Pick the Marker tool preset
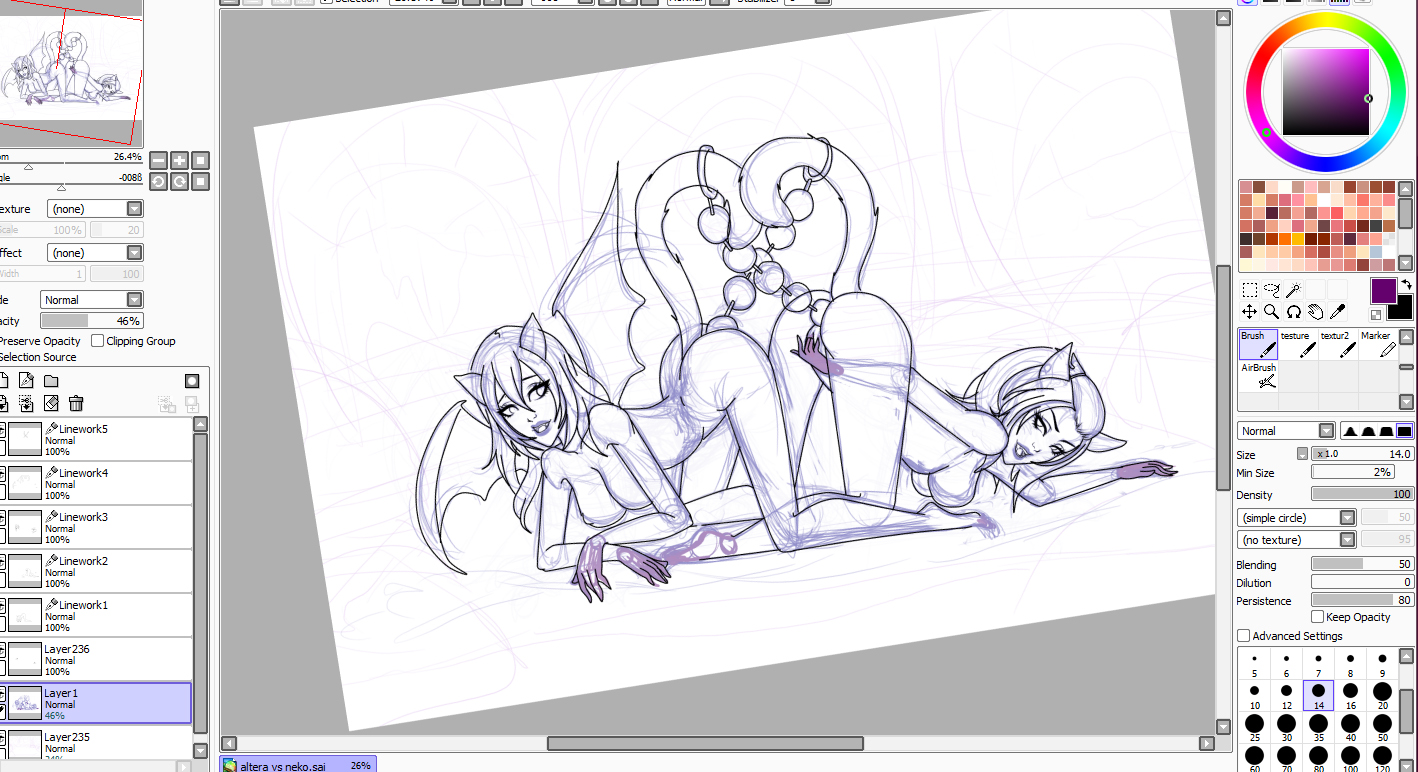The height and width of the screenshot is (772, 1418). [x=1378, y=343]
